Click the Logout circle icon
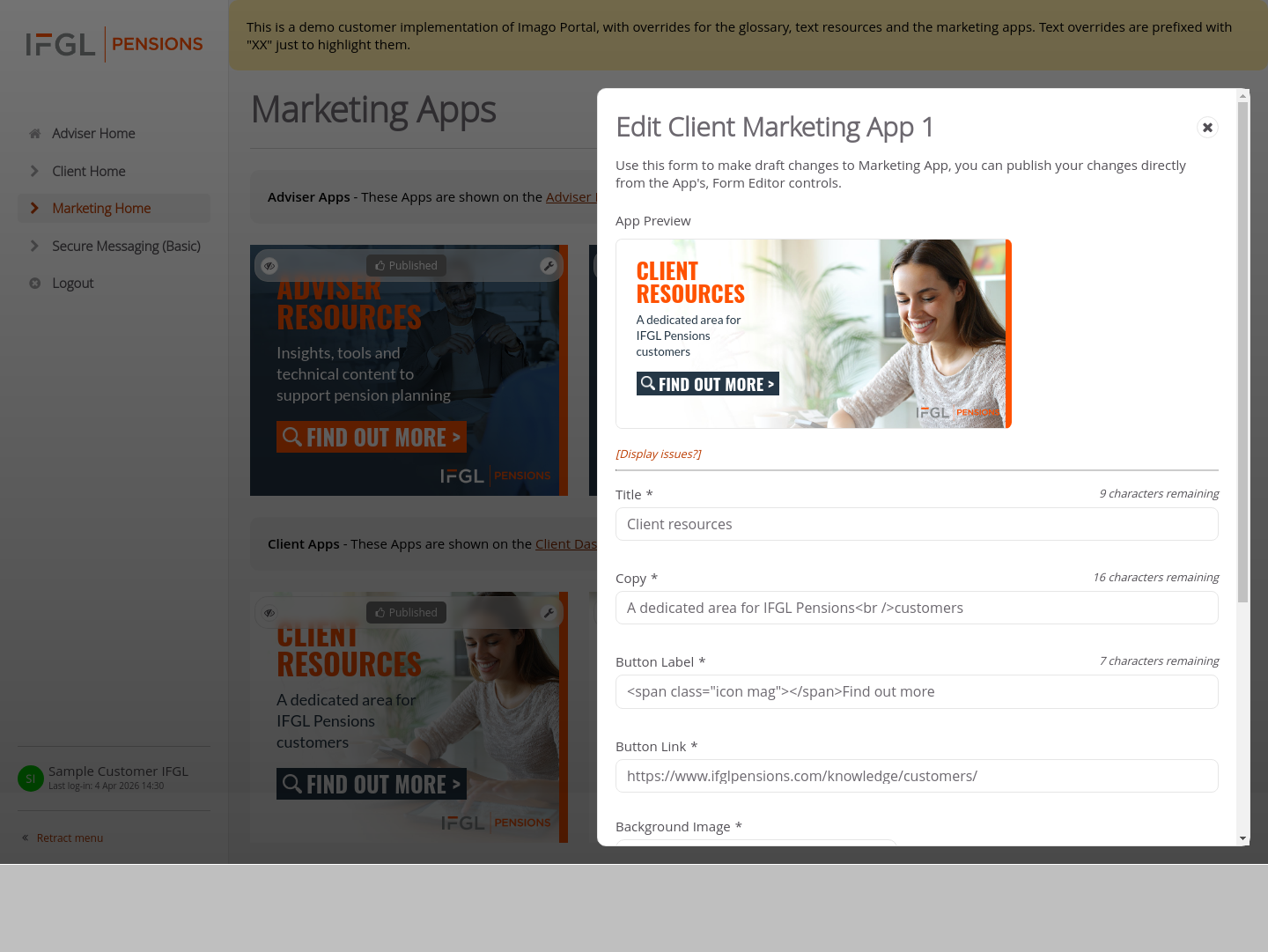This screenshot has height=952, width=1268. tap(35, 284)
